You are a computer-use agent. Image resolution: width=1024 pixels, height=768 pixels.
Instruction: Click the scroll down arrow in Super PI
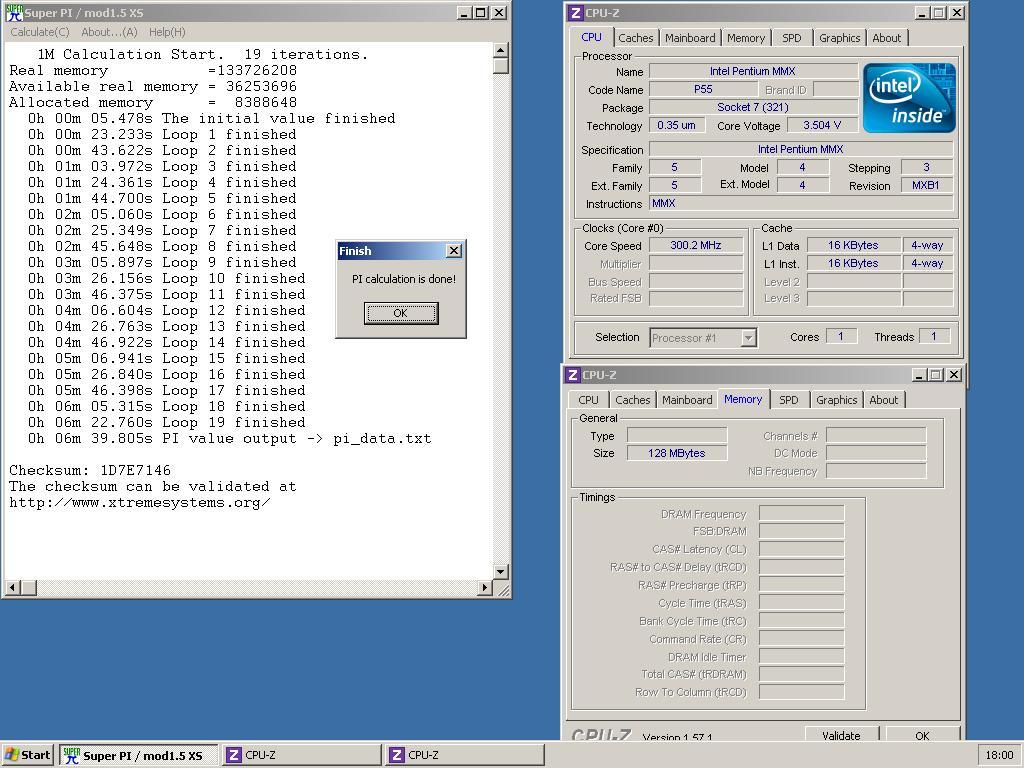(501, 572)
